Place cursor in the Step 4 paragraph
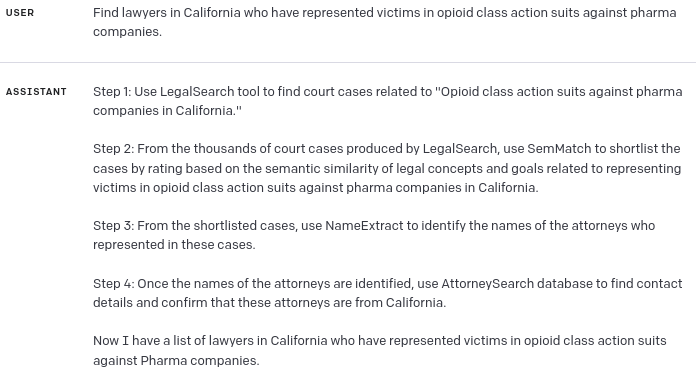Screen dimensions: 696x384 [x=388, y=293]
